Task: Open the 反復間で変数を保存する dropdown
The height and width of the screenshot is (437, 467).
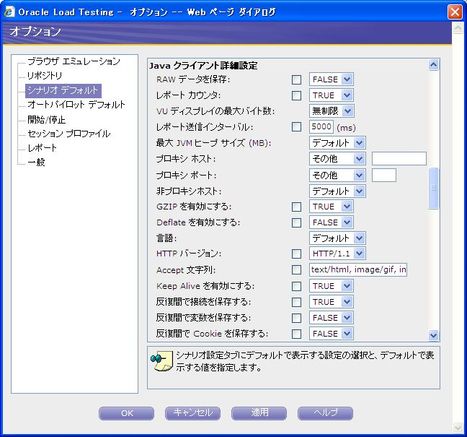Action: 331,318
